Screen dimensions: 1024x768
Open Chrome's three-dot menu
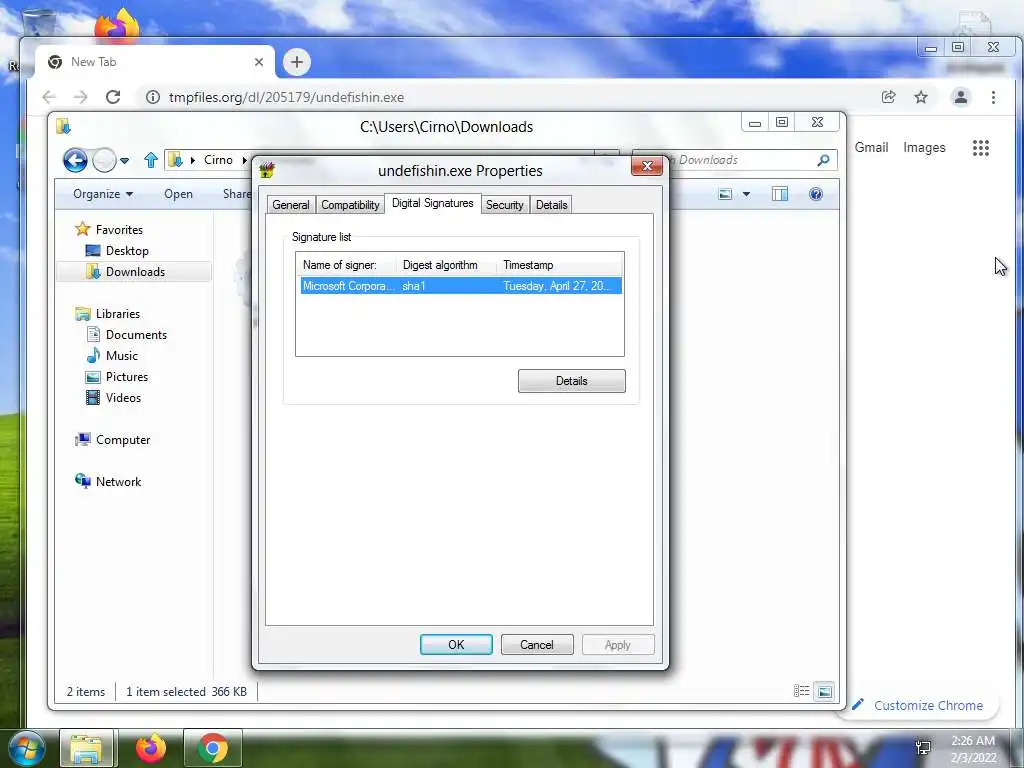coord(993,97)
